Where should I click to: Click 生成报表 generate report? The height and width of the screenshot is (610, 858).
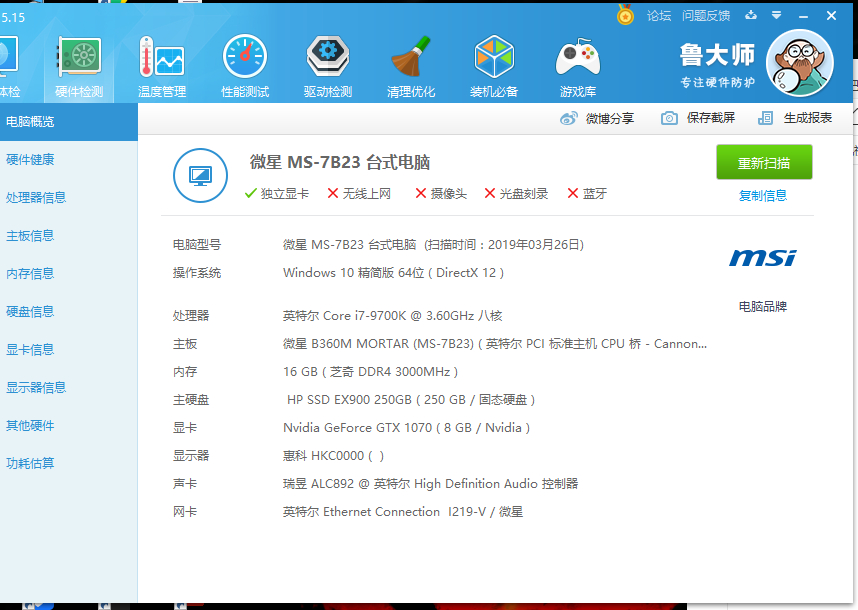click(x=808, y=118)
